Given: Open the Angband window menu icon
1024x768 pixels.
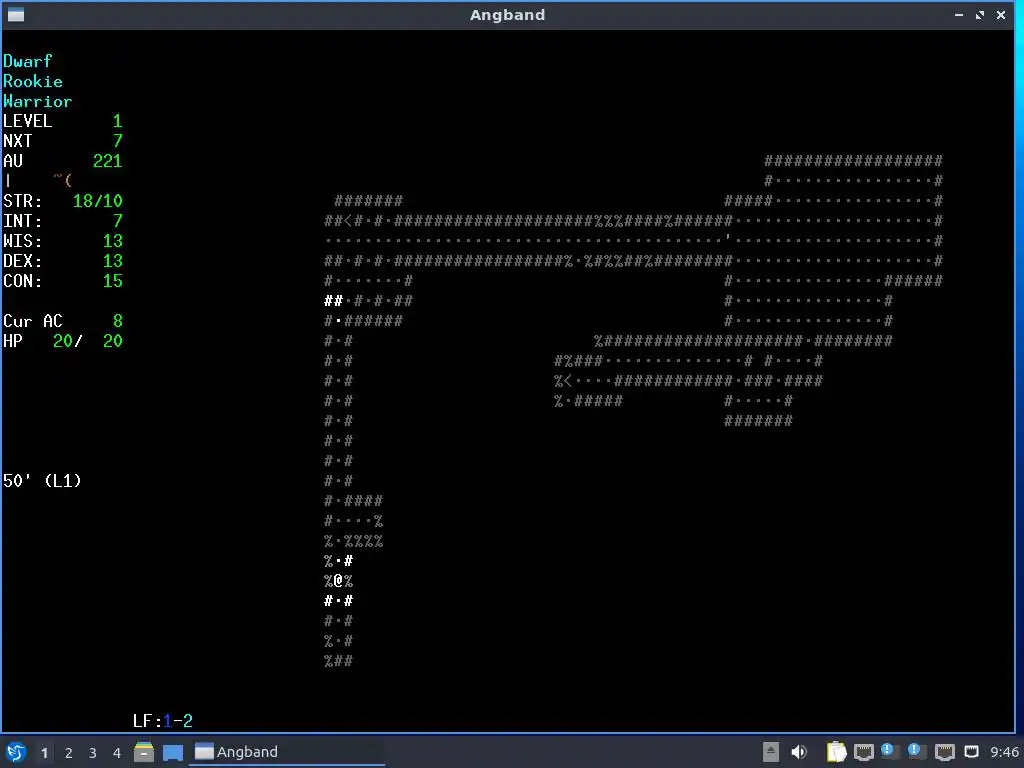Looking at the screenshot, I should point(16,14).
